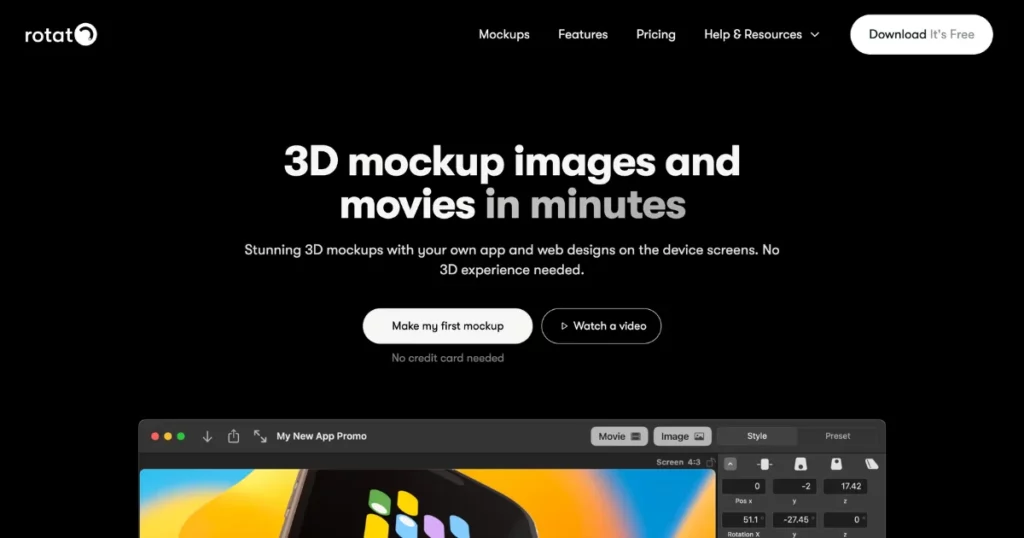The height and width of the screenshot is (538, 1024).
Task: Click the green zoom dot of app window
Action: pyautogui.click(x=181, y=436)
